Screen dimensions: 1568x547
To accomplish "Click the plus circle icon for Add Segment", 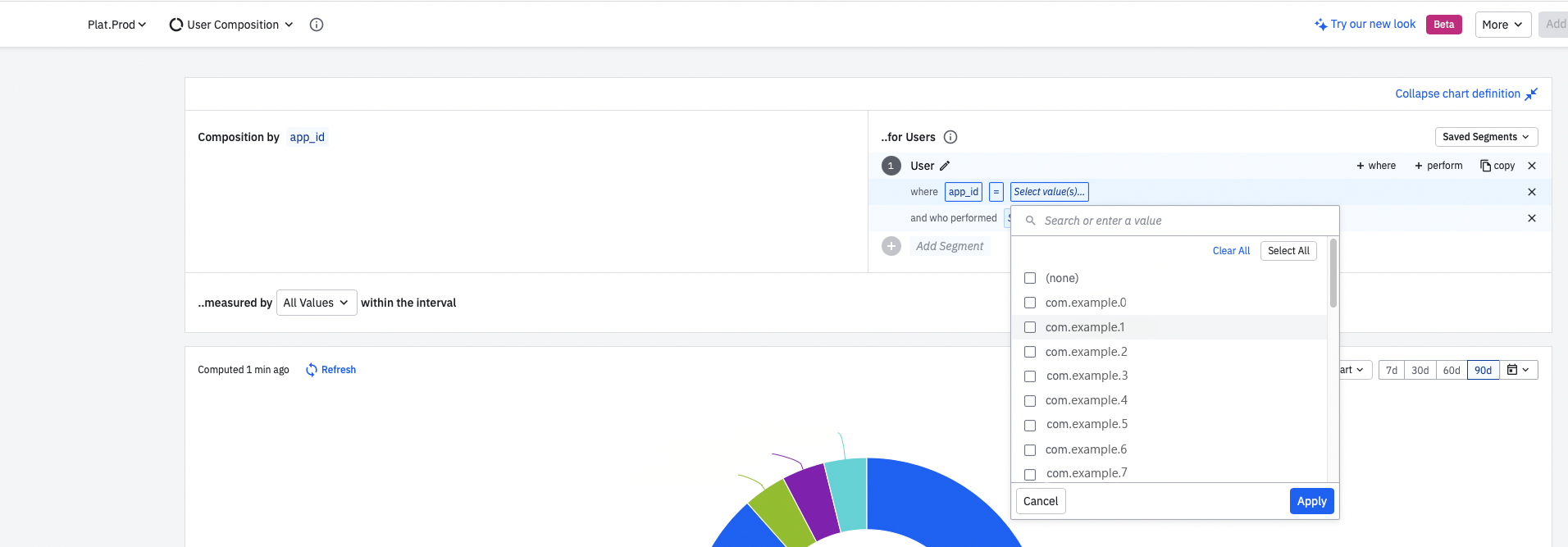I will click(891, 246).
